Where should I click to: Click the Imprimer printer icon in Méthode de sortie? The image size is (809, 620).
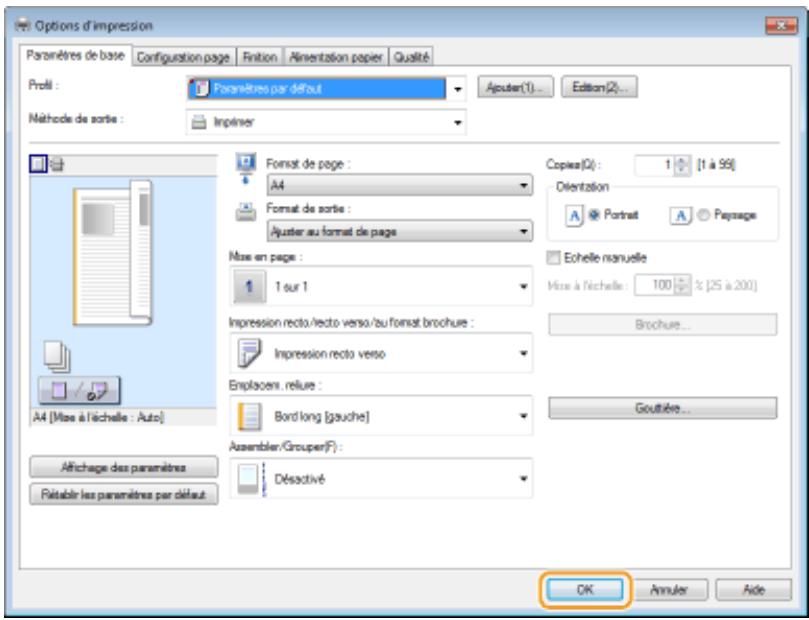coord(199,123)
